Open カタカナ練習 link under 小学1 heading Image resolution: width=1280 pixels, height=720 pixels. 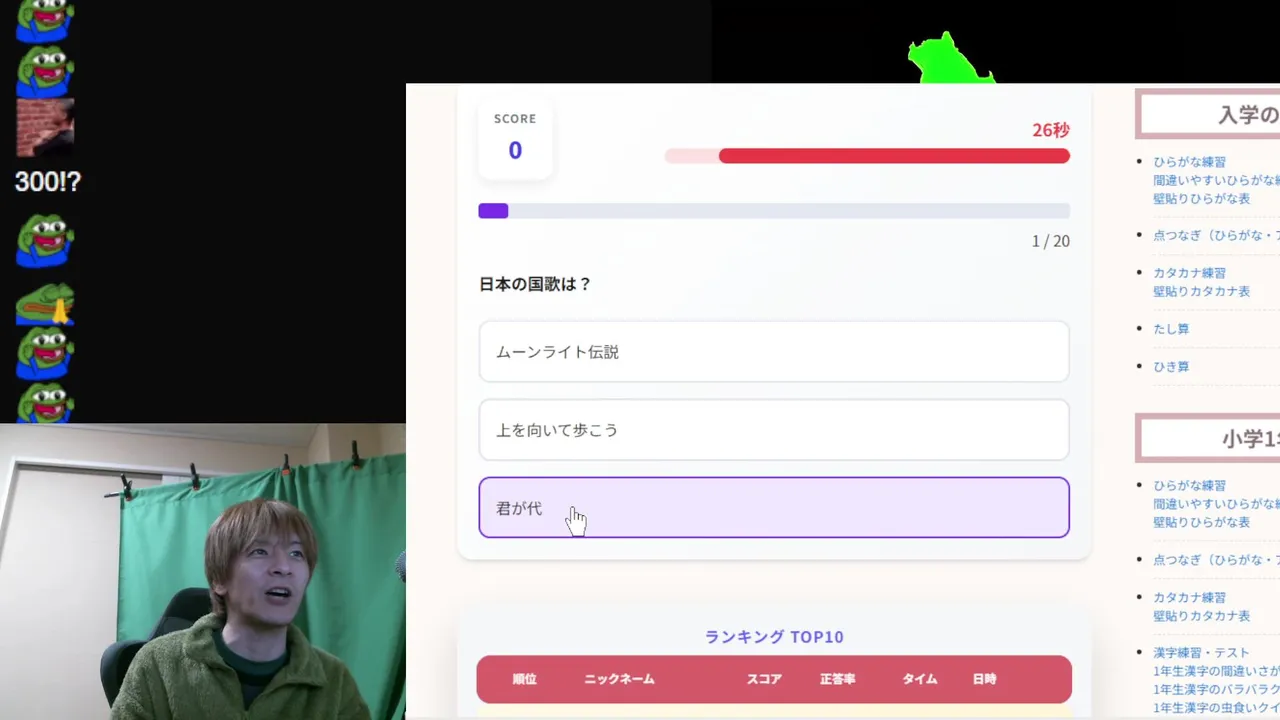1189,598
